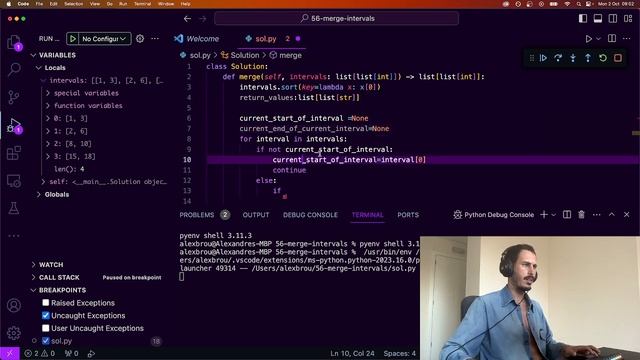The height and width of the screenshot is (360, 640).
Task: Start debugging with green play button
Action: tap(73, 39)
